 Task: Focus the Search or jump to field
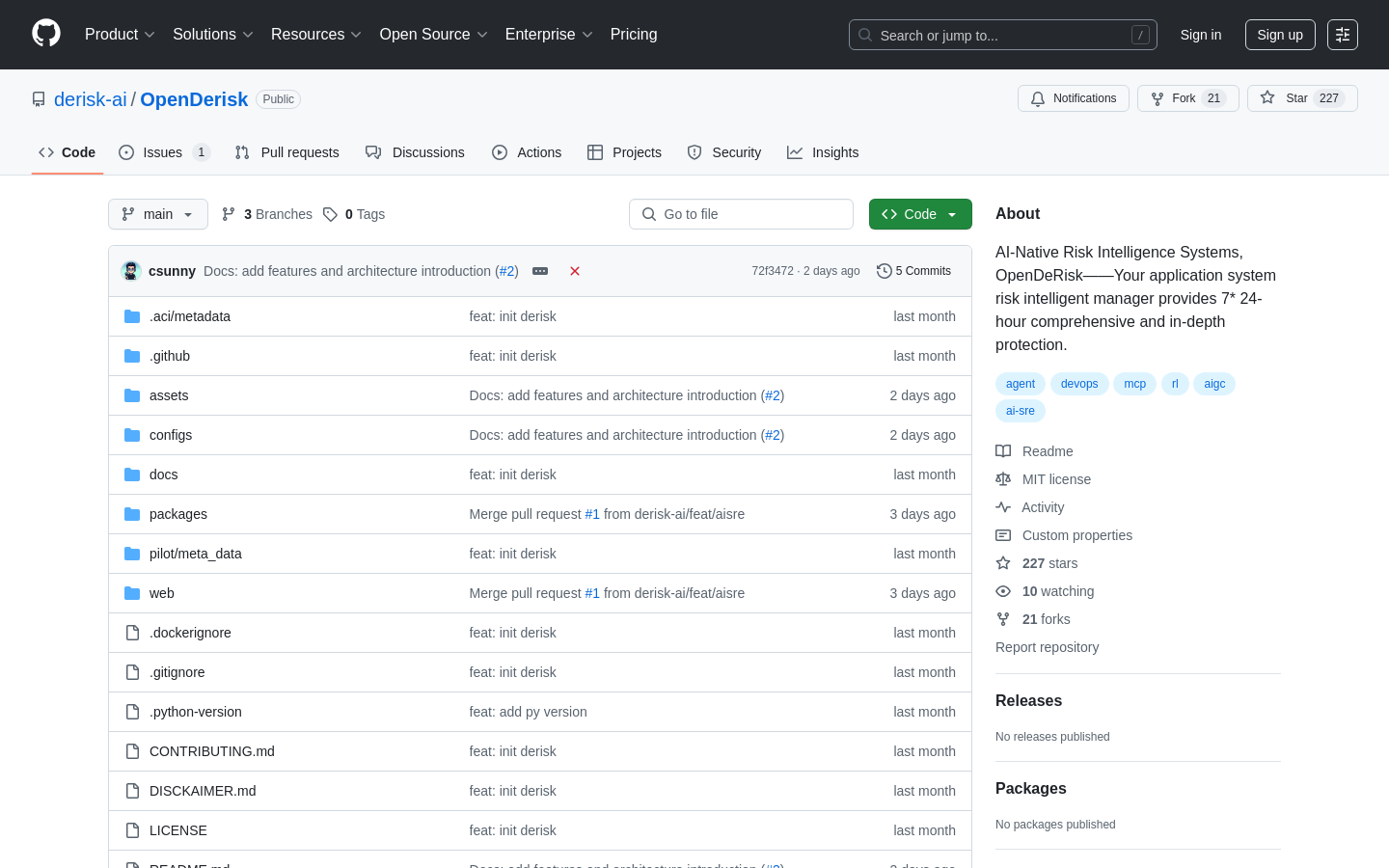(1003, 35)
